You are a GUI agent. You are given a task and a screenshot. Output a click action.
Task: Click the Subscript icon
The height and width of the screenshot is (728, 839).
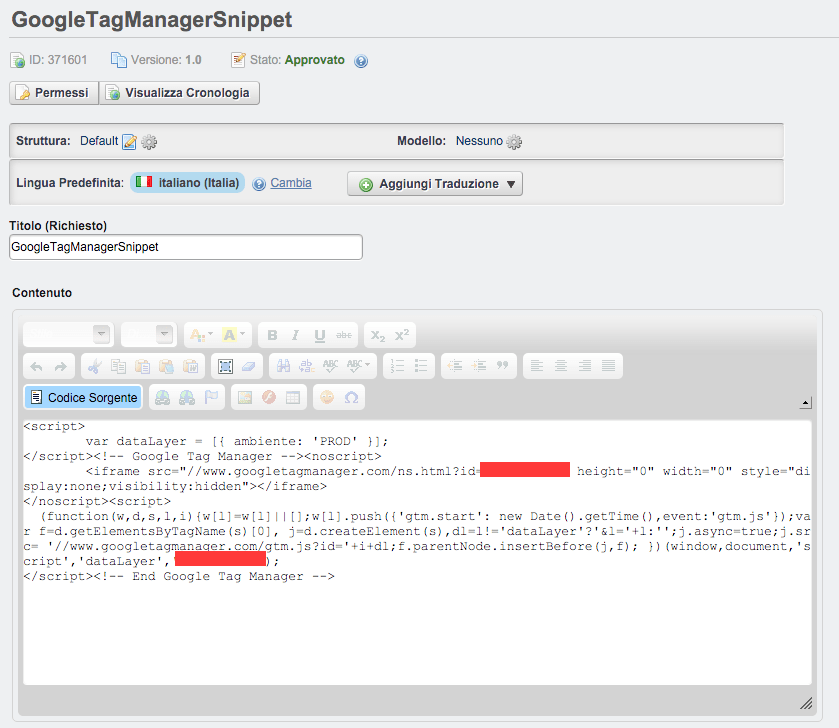point(378,335)
